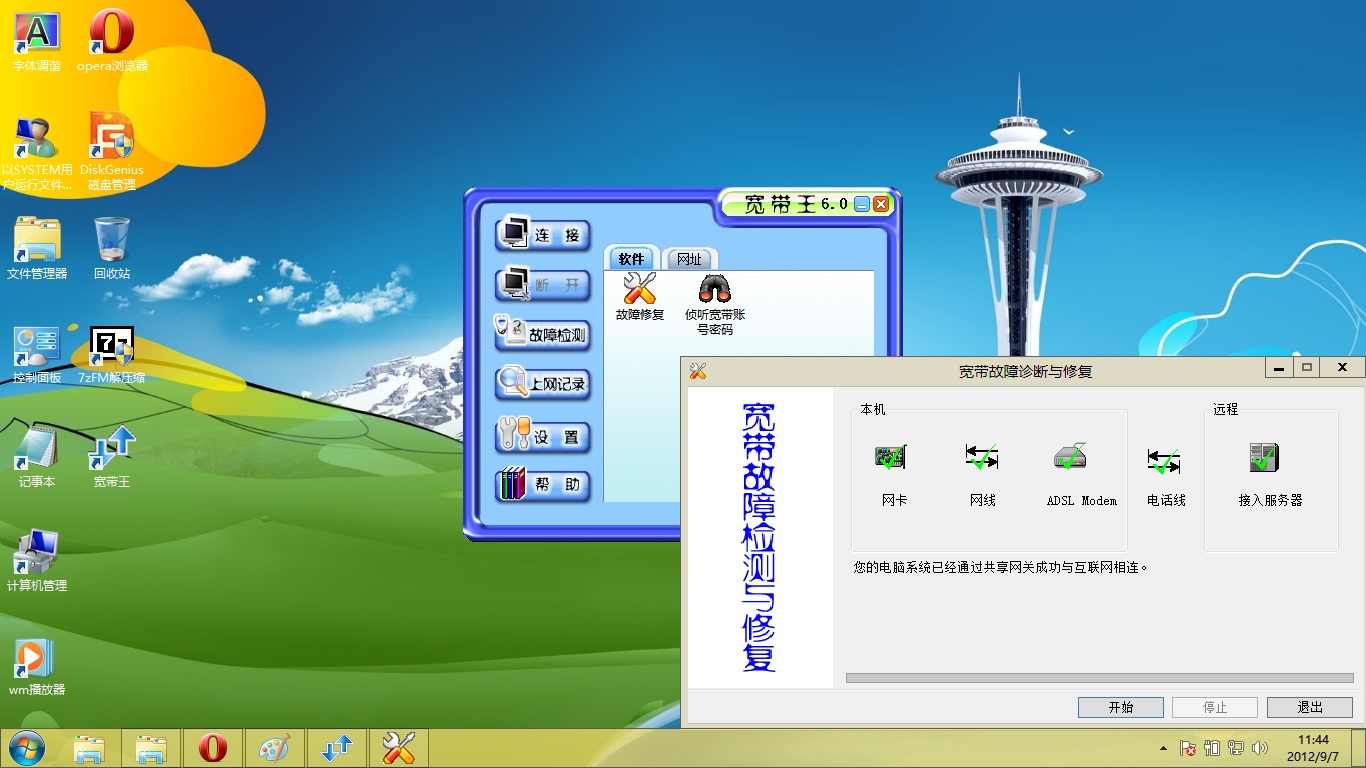Click 退出 to exit diagnosis dialog
The height and width of the screenshot is (768, 1366).
[x=1310, y=707]
